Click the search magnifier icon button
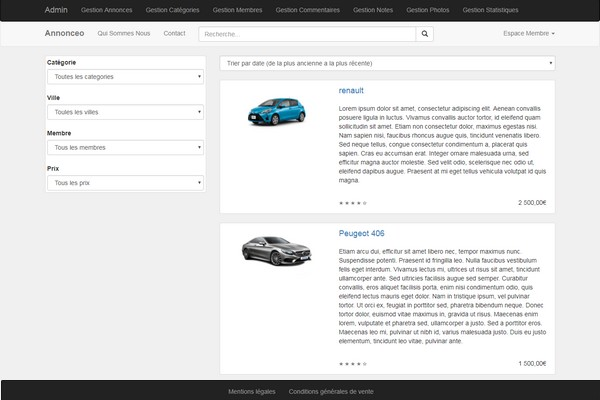Image resolution: width=600 pixels, height=400 pixels. tap(425, 34)
